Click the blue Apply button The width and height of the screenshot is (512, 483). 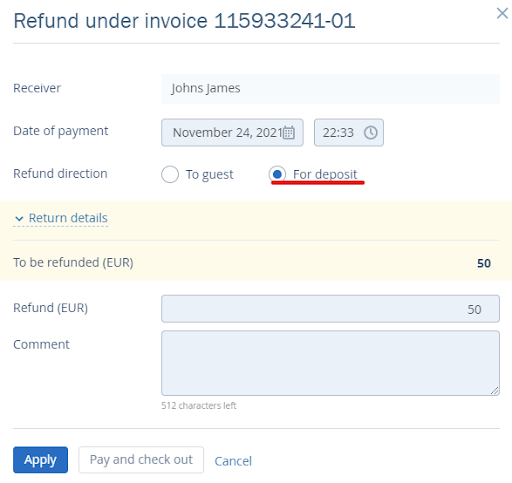[40, 460]
